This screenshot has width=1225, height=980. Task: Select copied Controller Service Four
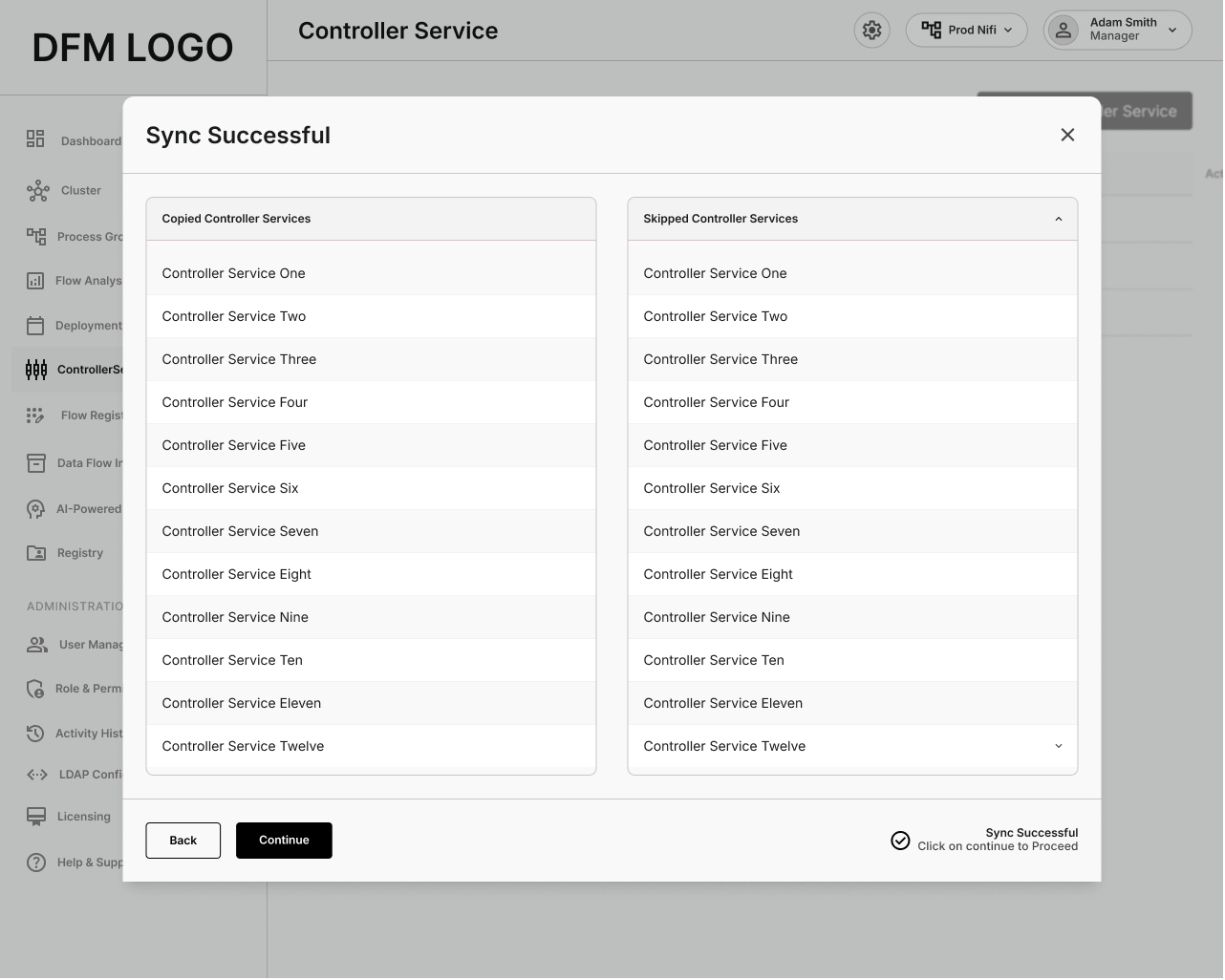[371, 403]
